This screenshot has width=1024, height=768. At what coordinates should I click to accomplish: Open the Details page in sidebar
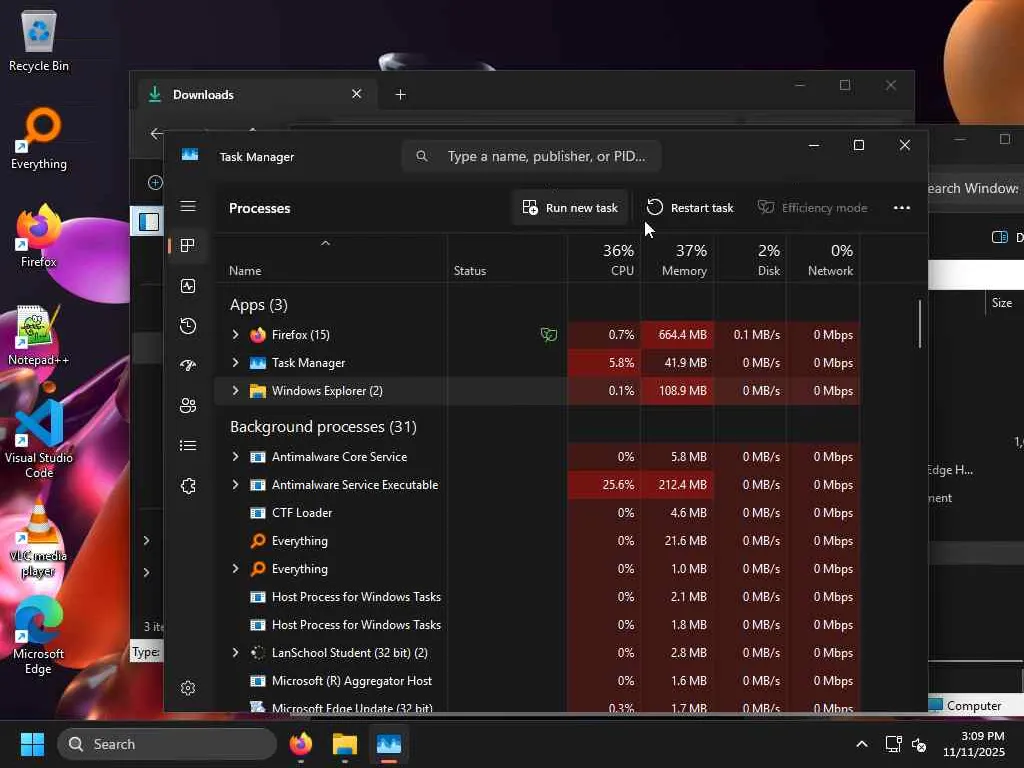pos(188,445)
